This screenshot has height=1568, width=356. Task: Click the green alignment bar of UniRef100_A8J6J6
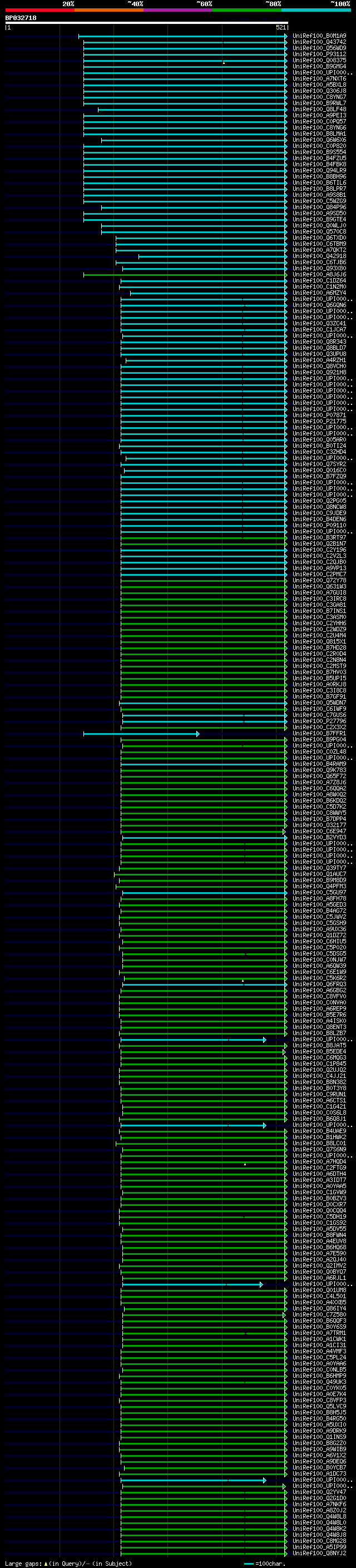pos(185,275)
